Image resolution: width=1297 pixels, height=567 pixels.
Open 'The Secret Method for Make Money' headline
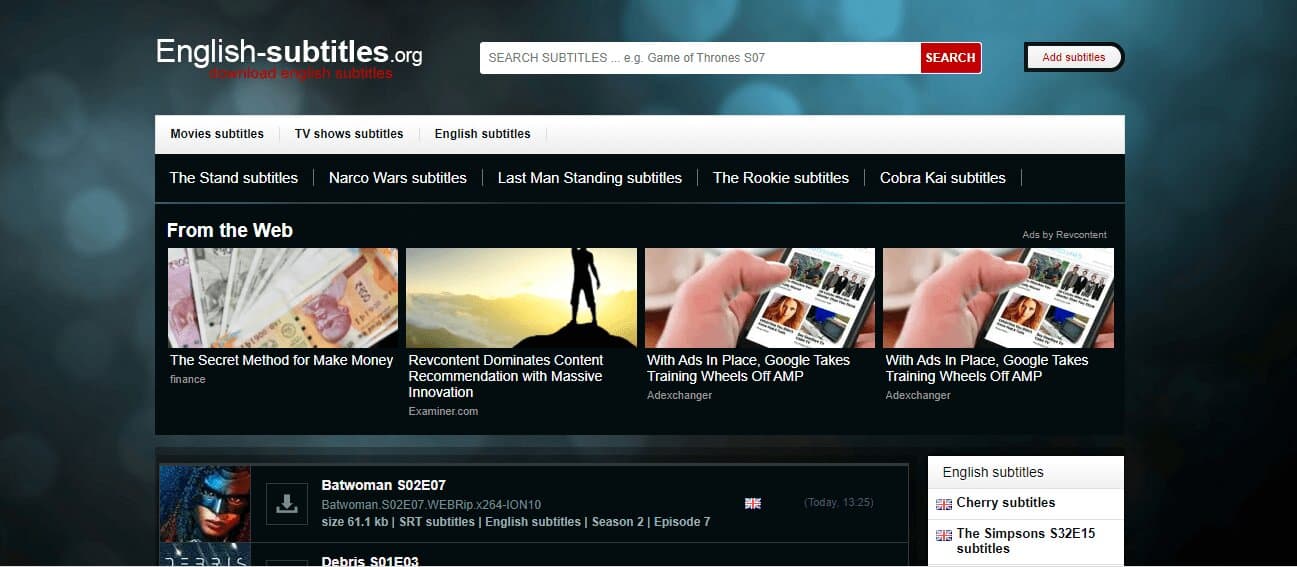(282, 360)
